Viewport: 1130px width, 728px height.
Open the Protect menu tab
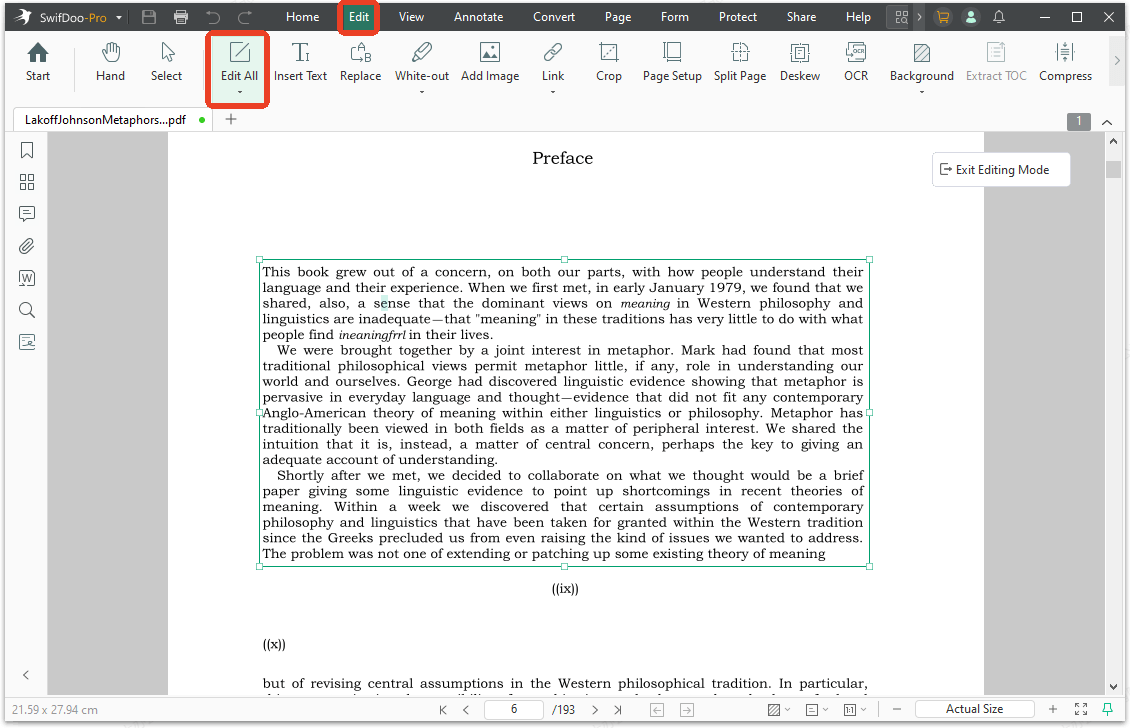point(738,17)
